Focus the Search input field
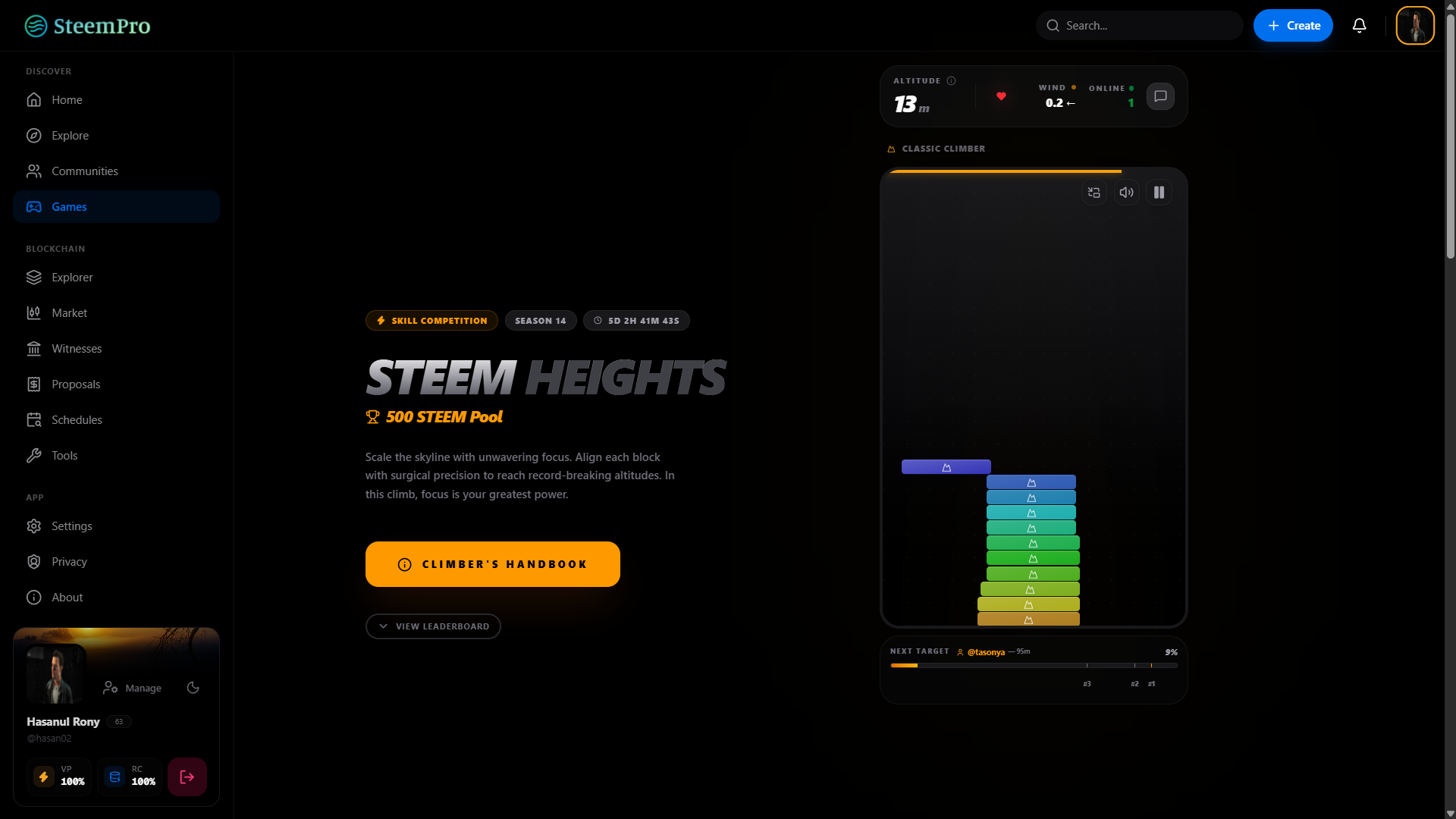 coord(1139,26)
